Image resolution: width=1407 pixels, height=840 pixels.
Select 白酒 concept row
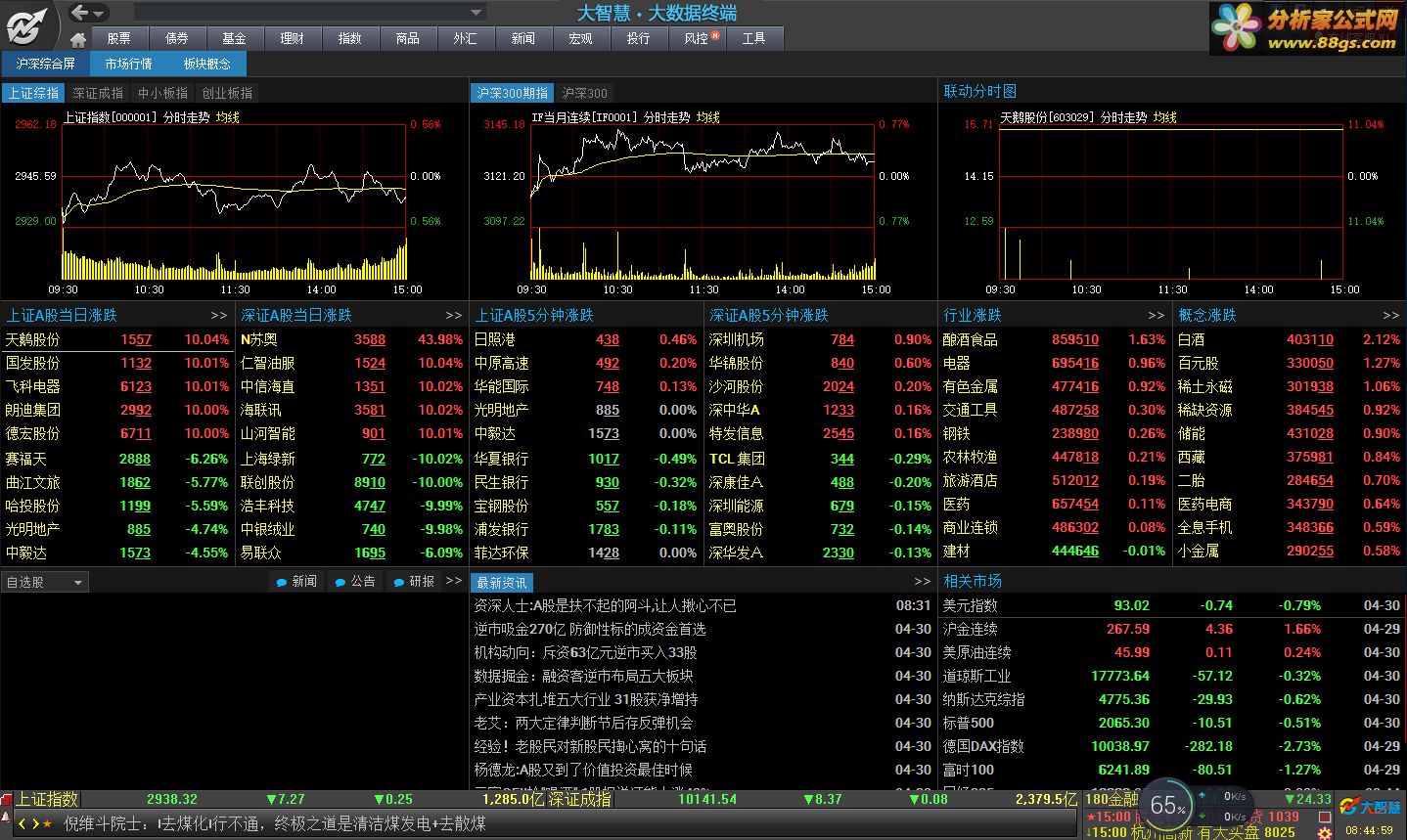pos(1289,339)
